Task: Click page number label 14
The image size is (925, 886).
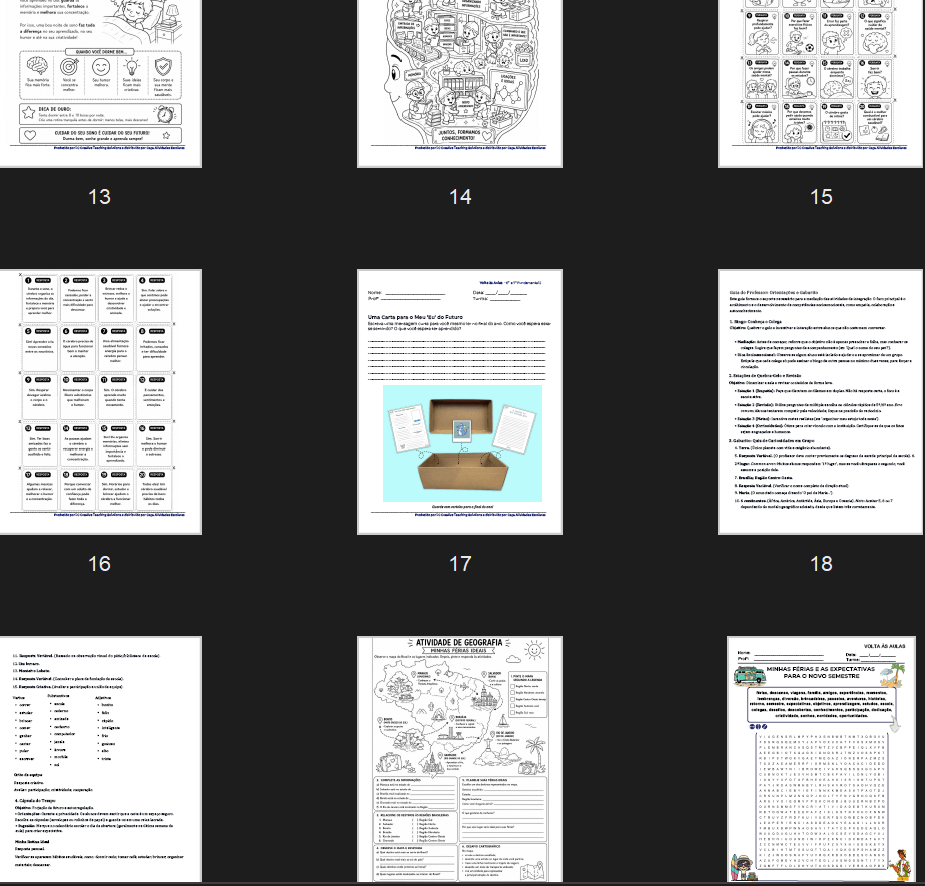Action: 460,196
